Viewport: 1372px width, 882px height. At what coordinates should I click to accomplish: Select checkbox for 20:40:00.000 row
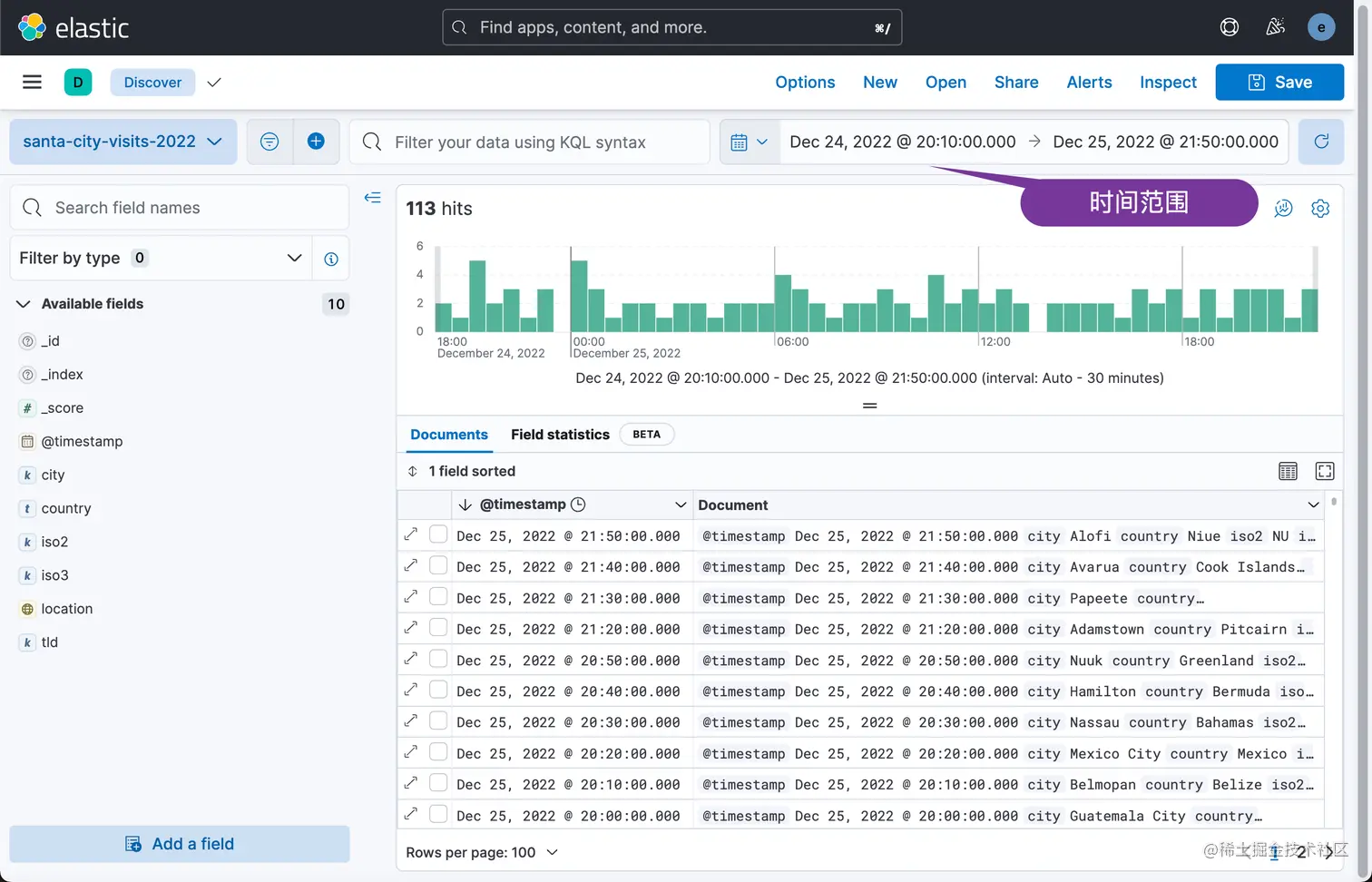point(438,690)
